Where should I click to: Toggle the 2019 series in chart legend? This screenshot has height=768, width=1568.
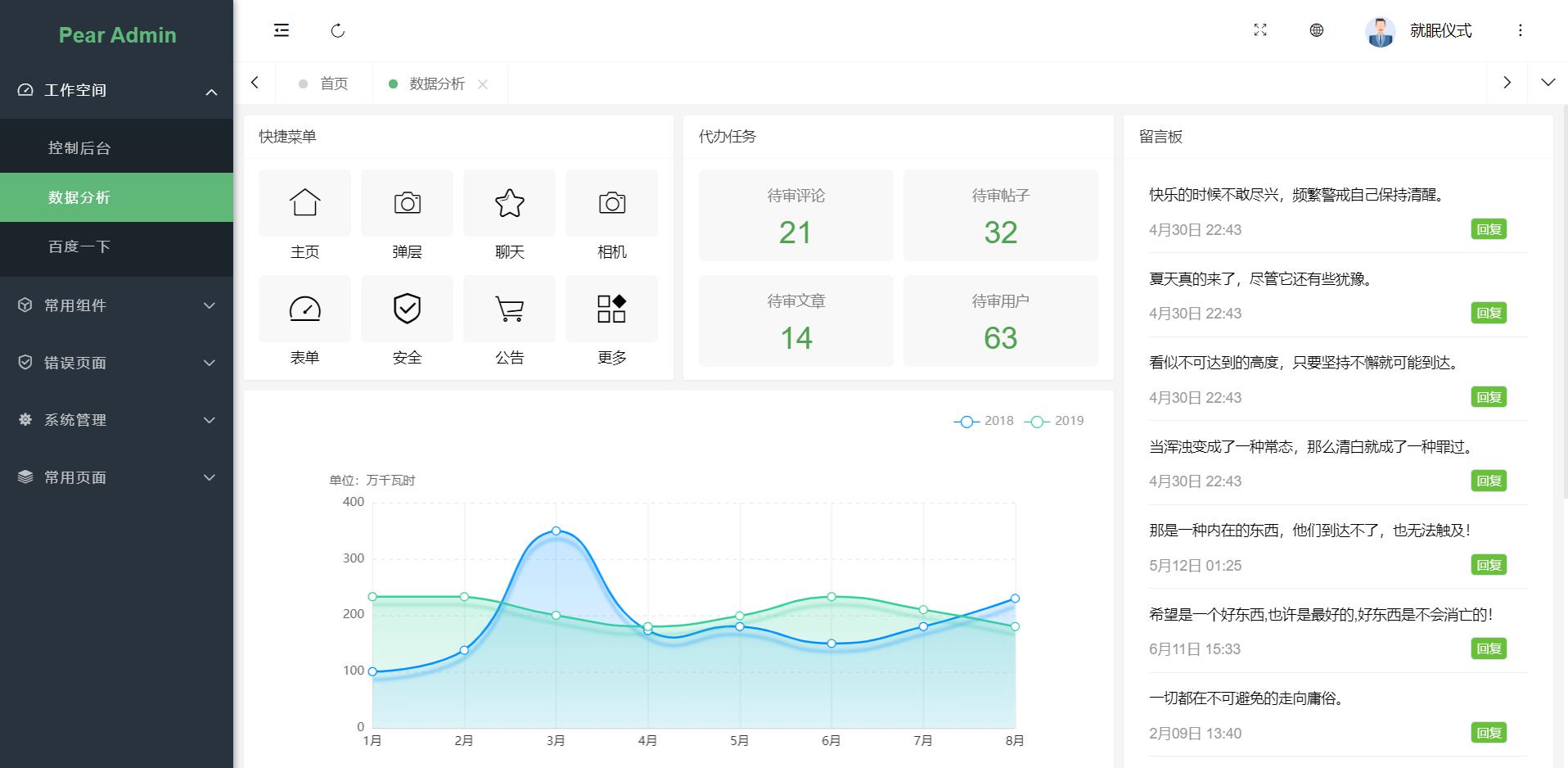[1054, 421]
